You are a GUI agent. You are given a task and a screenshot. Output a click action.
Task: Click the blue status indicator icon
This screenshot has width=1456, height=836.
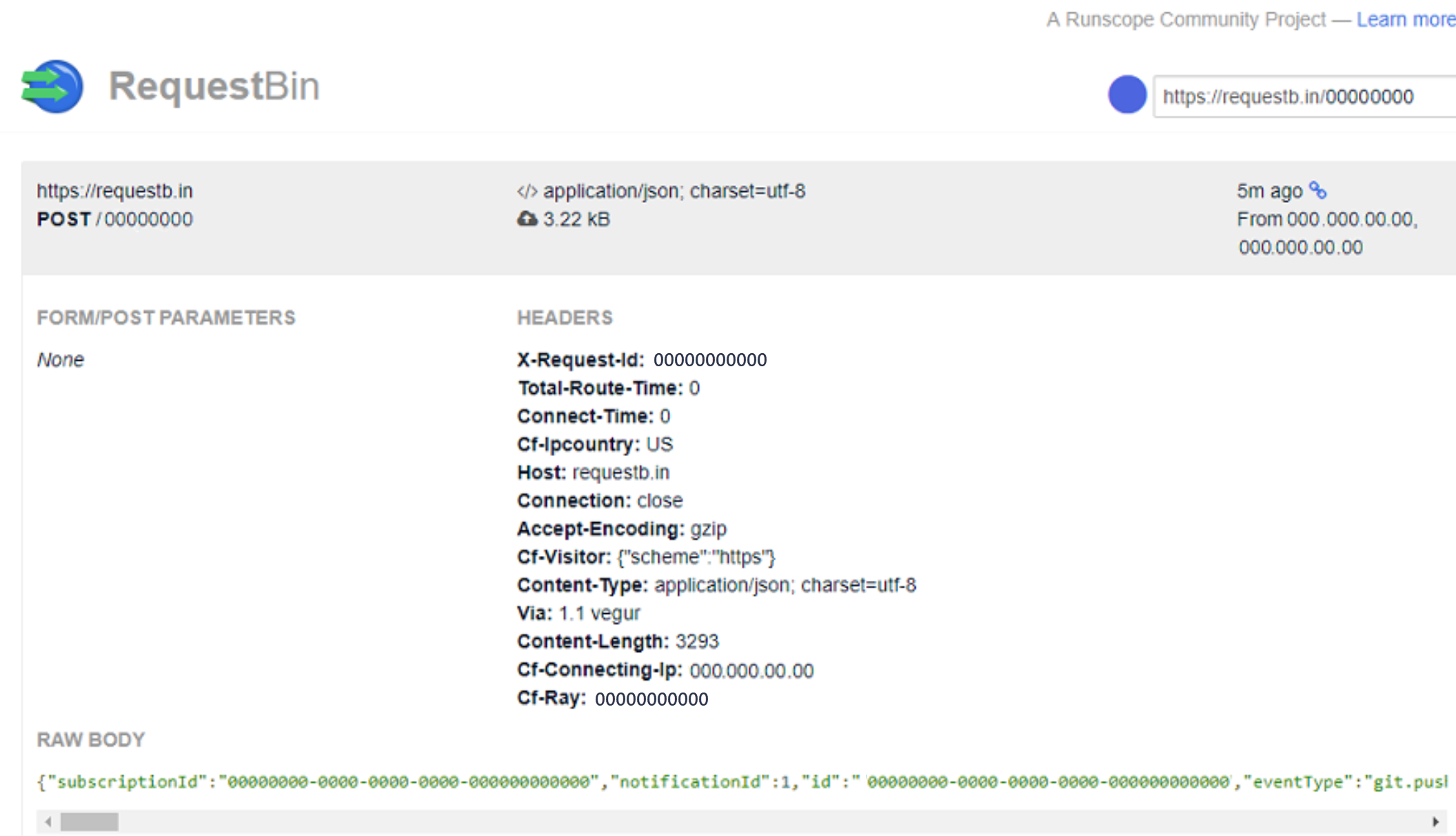click(x=1126, y=95)
